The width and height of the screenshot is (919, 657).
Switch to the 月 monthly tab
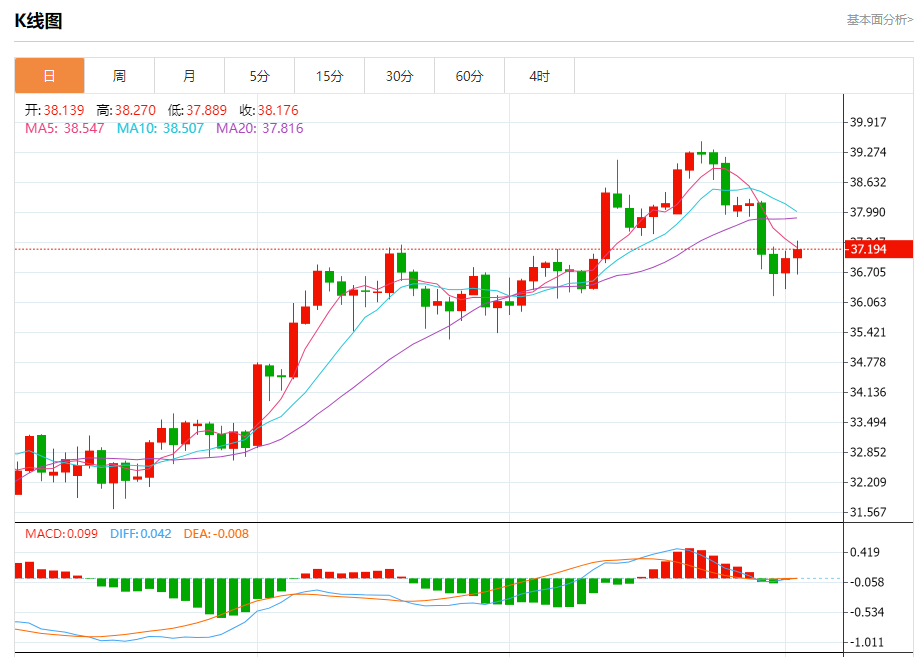point(189,76)
